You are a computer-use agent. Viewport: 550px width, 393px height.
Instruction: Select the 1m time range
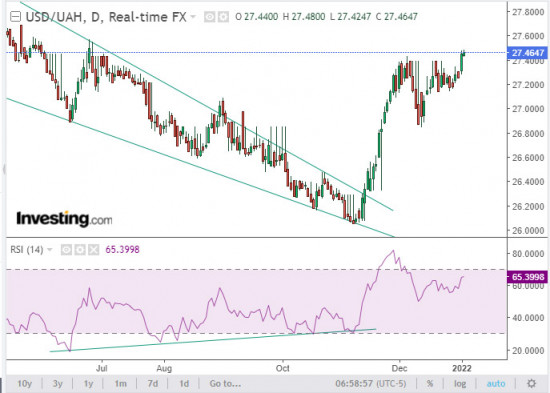(120, 384)
